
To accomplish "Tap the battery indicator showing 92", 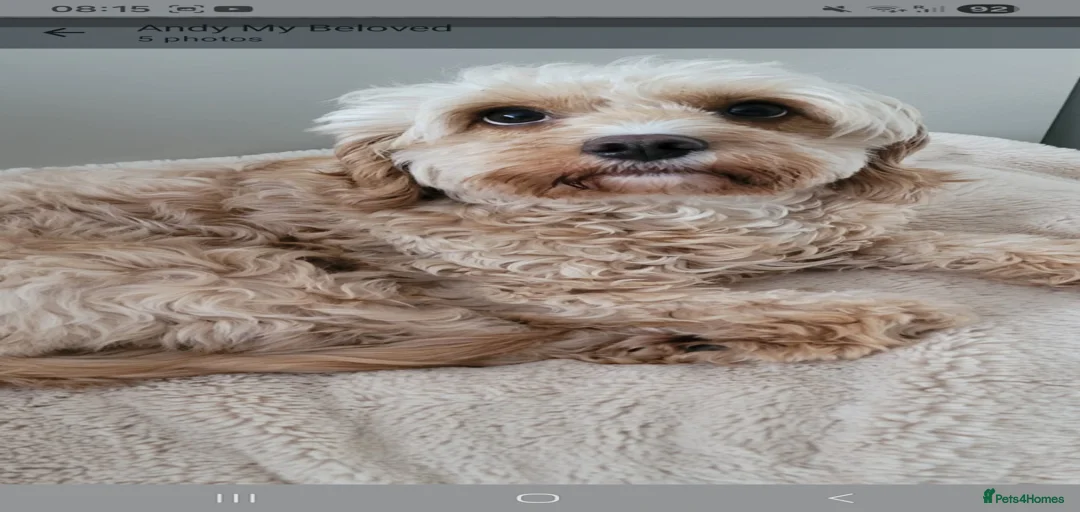I will pos(986,9).
